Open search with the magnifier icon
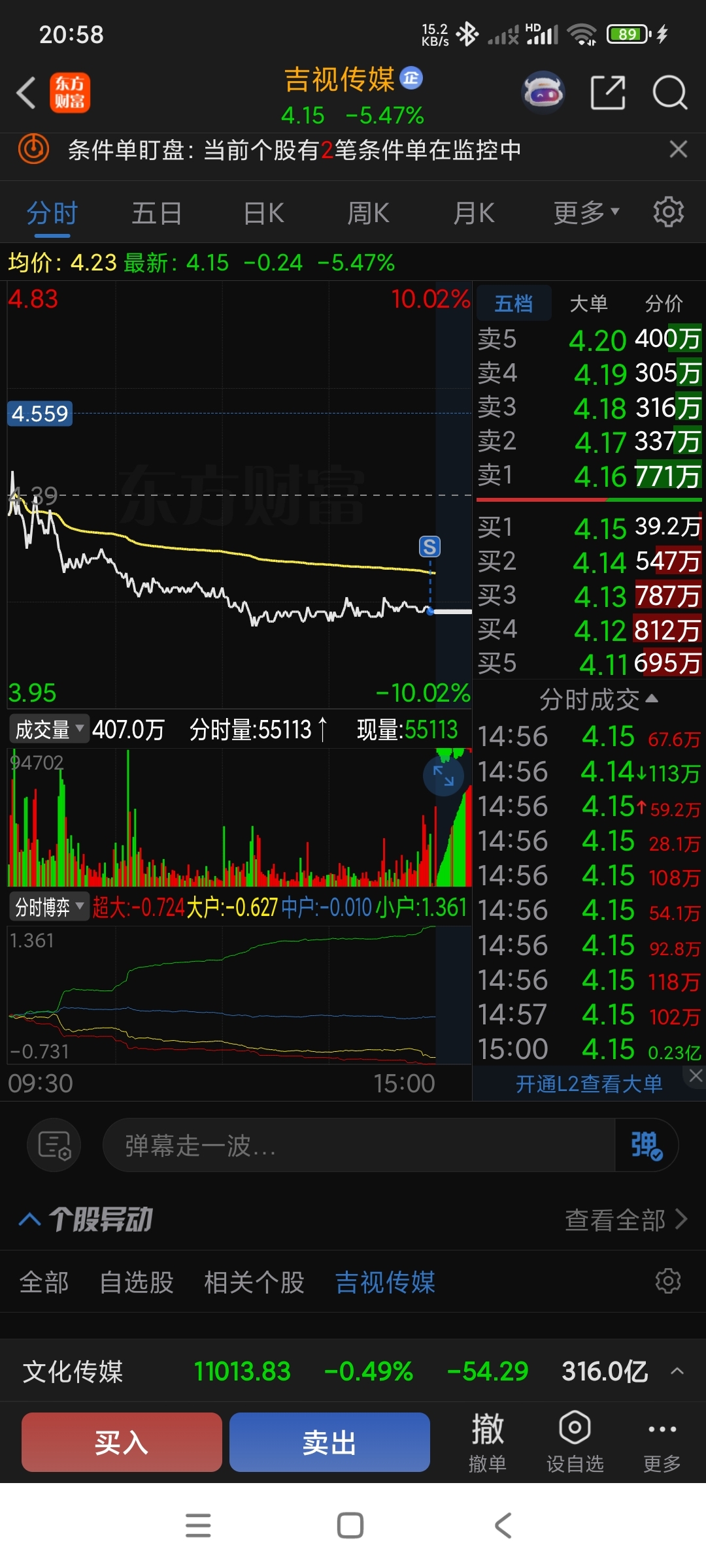The height and width of the screenshot is (1568, 706). coord(670,92)
